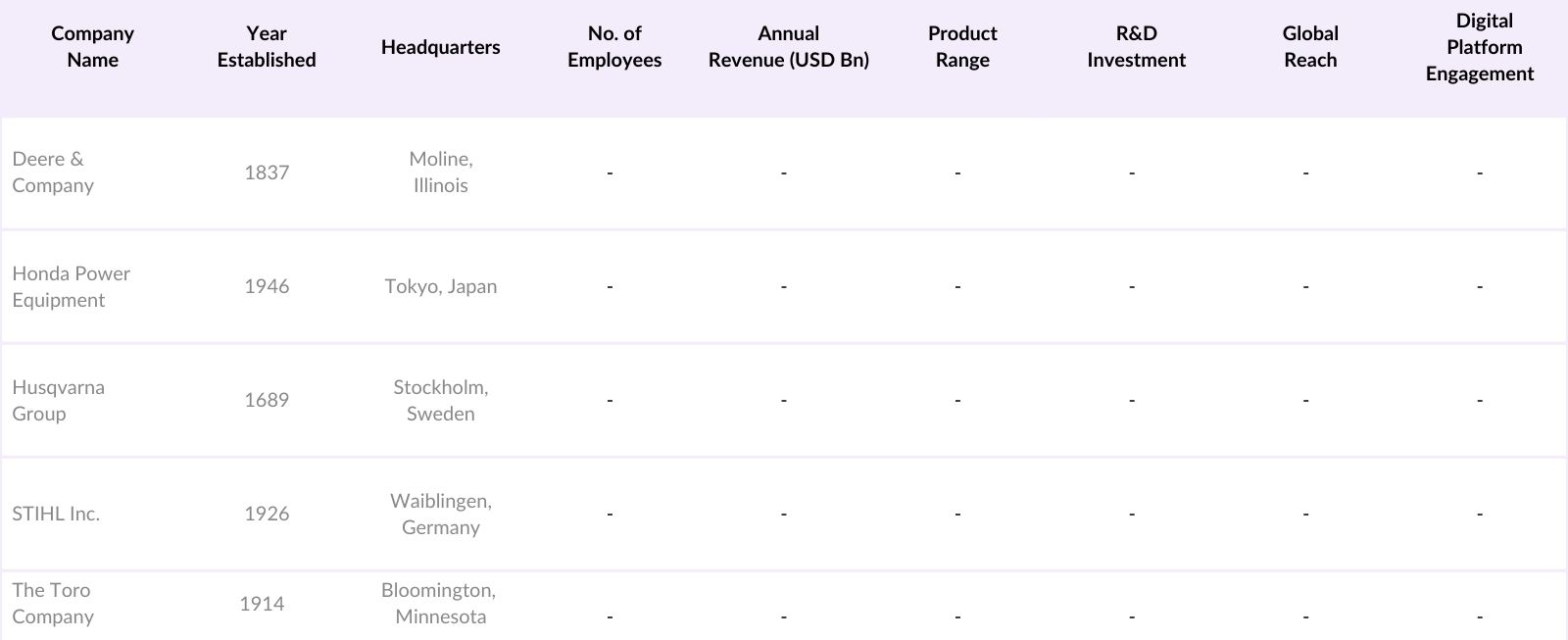The height and width of the screenshot is (640, 1568).
Task: Select the Moline, Illinois headquarters cell
Action: click(440, 172)
